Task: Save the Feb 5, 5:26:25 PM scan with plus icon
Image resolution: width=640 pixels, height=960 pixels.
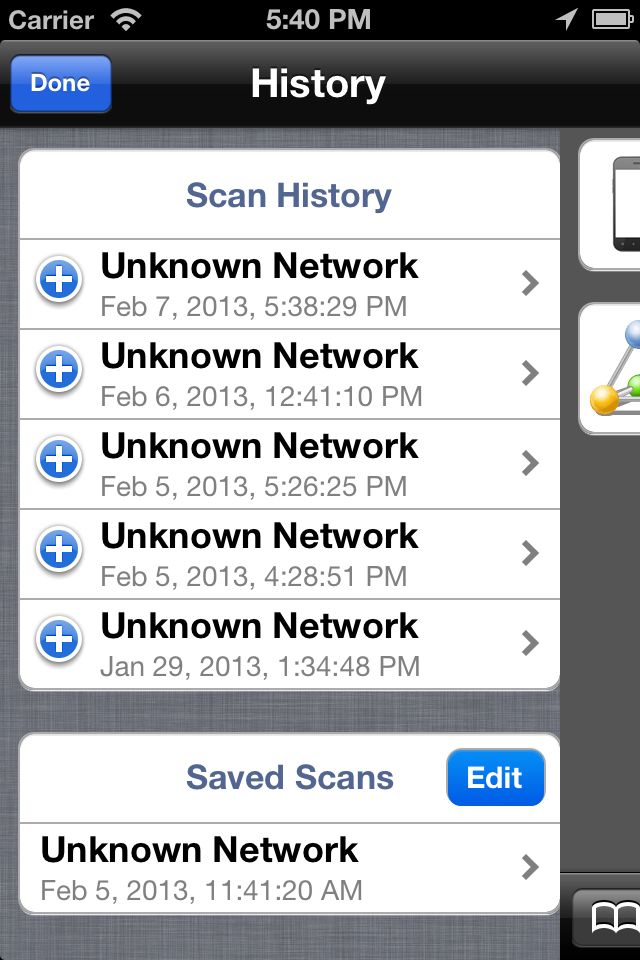Action: 59,460
